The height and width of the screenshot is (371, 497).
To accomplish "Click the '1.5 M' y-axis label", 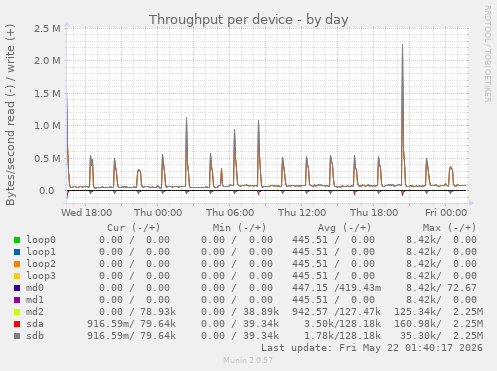I will click(x=47, y=93).
